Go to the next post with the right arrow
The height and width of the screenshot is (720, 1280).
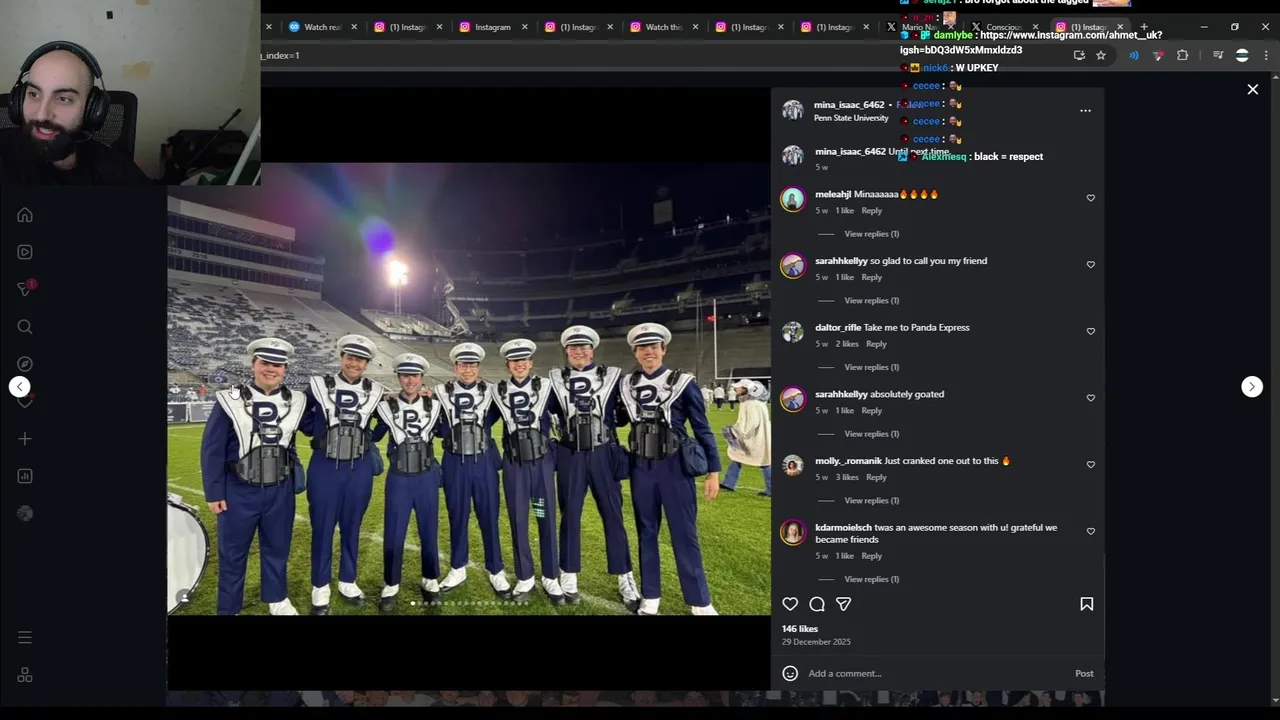click(1252, 387)
